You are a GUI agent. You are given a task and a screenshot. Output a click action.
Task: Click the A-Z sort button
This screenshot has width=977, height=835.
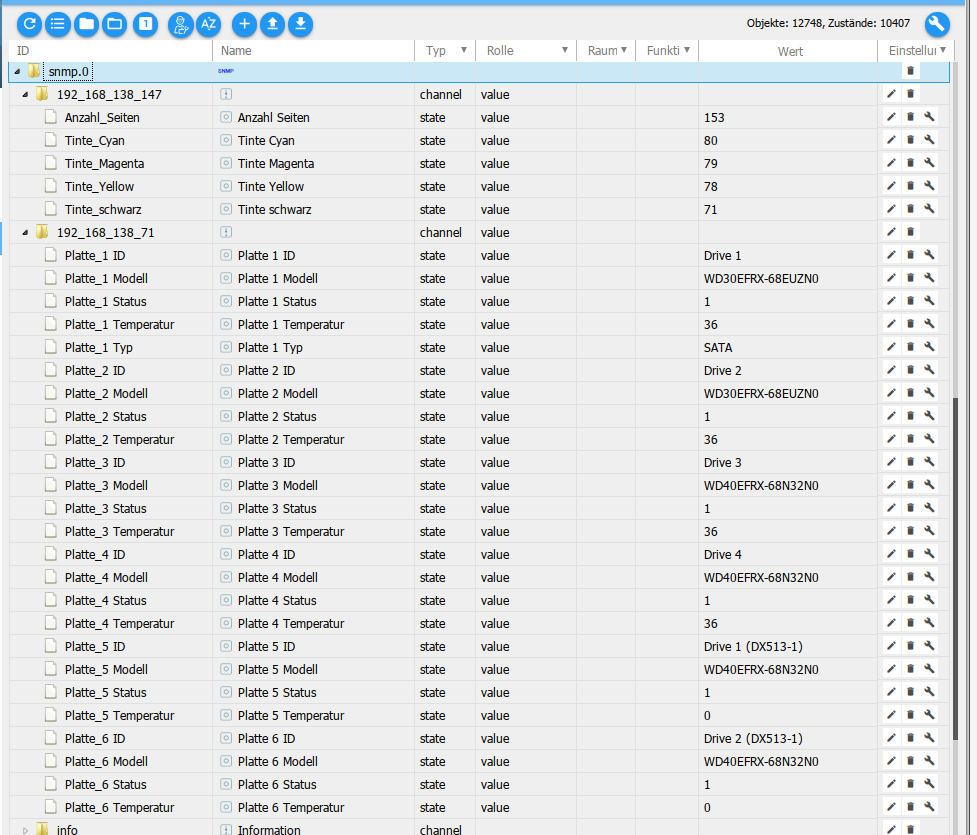click(x=209, y=24)
